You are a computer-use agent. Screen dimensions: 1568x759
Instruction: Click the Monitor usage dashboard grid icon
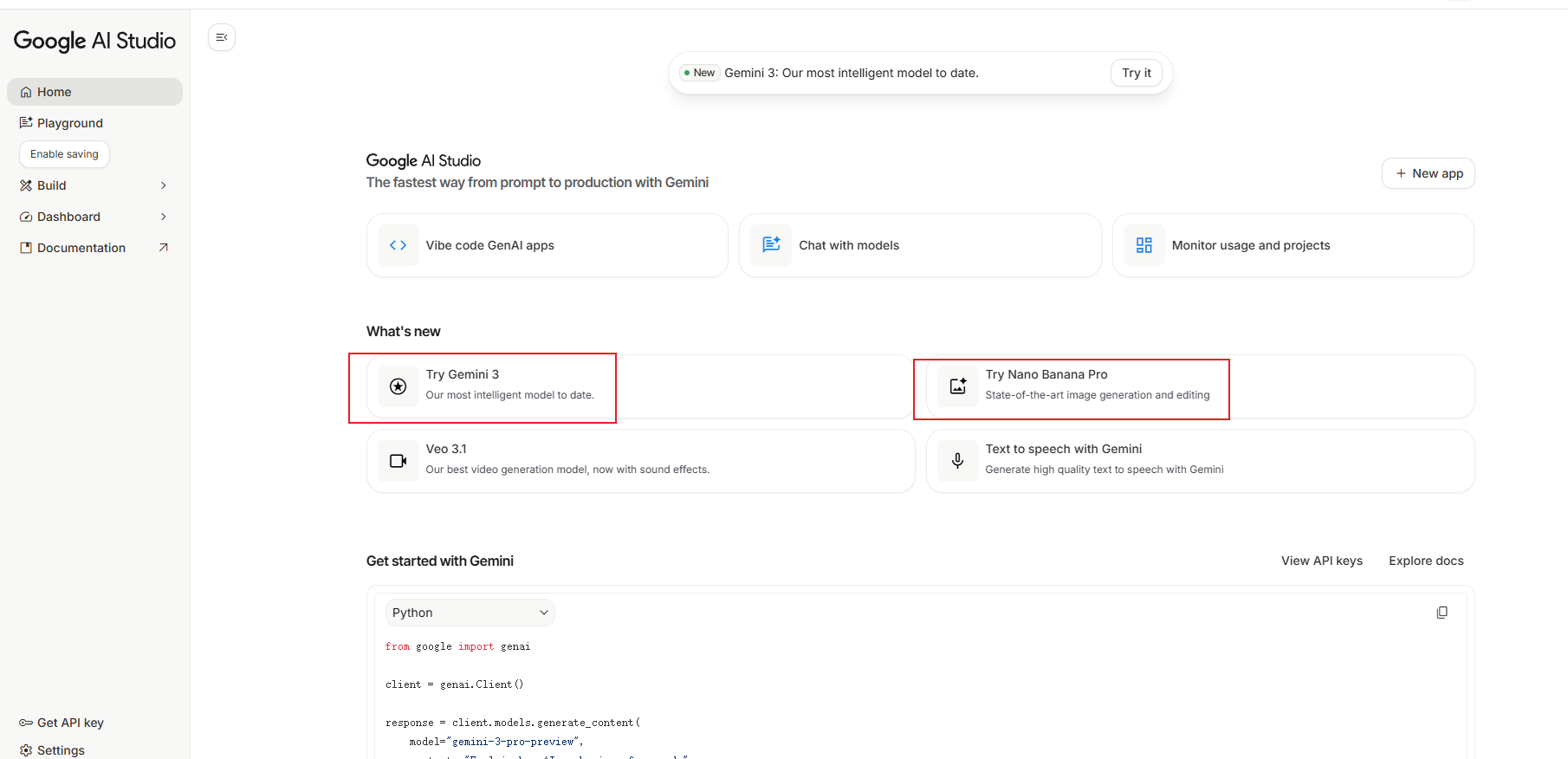click(x=1144, y=245)
